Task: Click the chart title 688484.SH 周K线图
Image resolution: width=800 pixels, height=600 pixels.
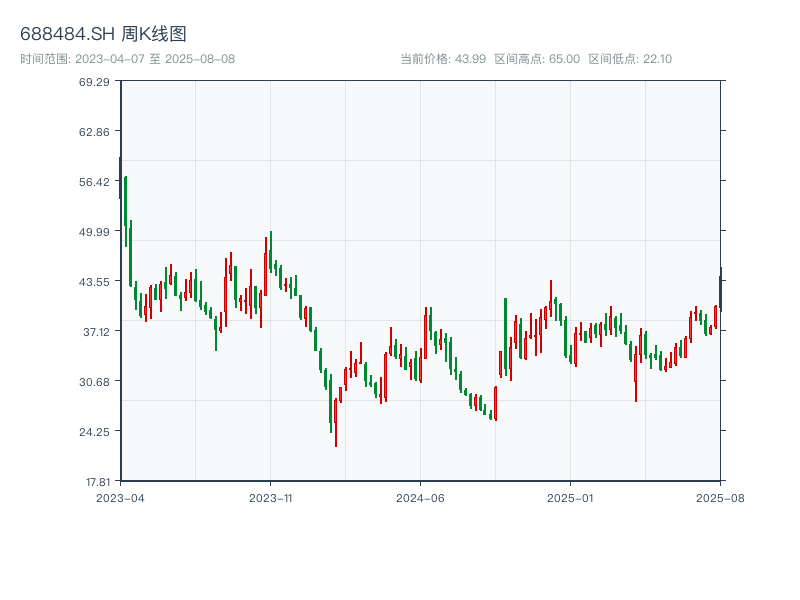Action: pyautogui.click(x=103, y=34)
